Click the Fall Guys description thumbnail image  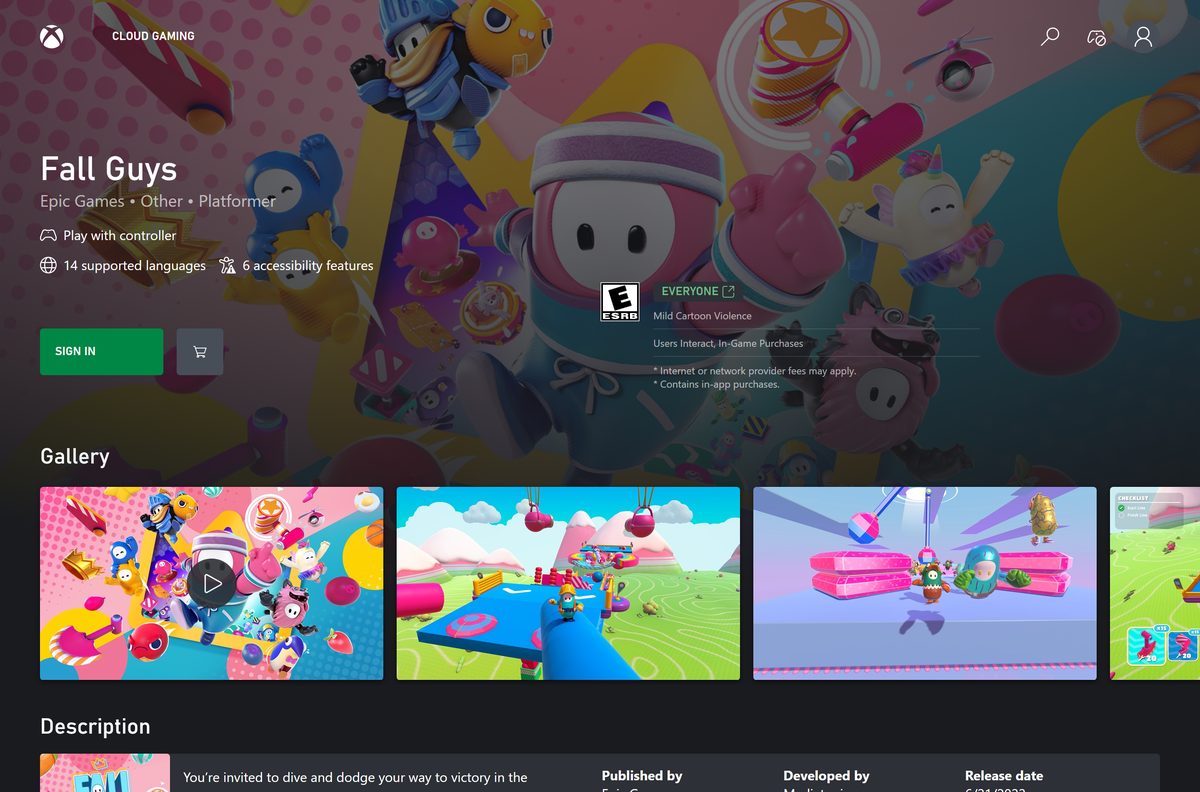pos(105,773)
